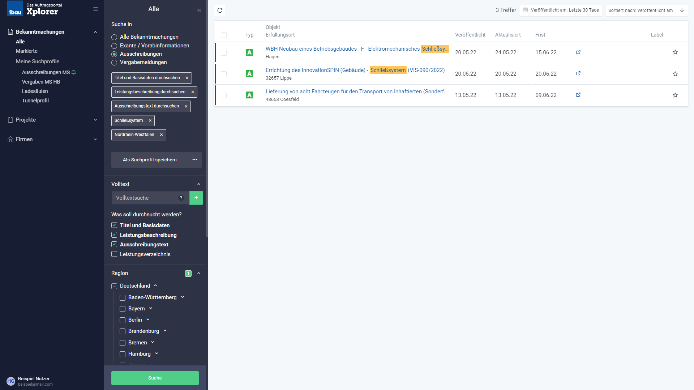Click green plus button next to Volltextsuche
The image size is (694, 390).
(196, 198)
